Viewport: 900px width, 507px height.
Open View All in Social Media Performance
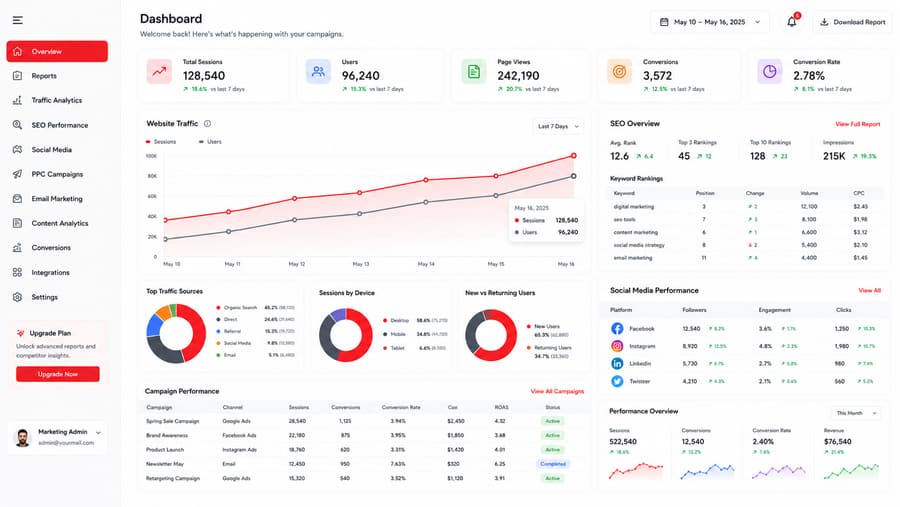coord(870,291)
